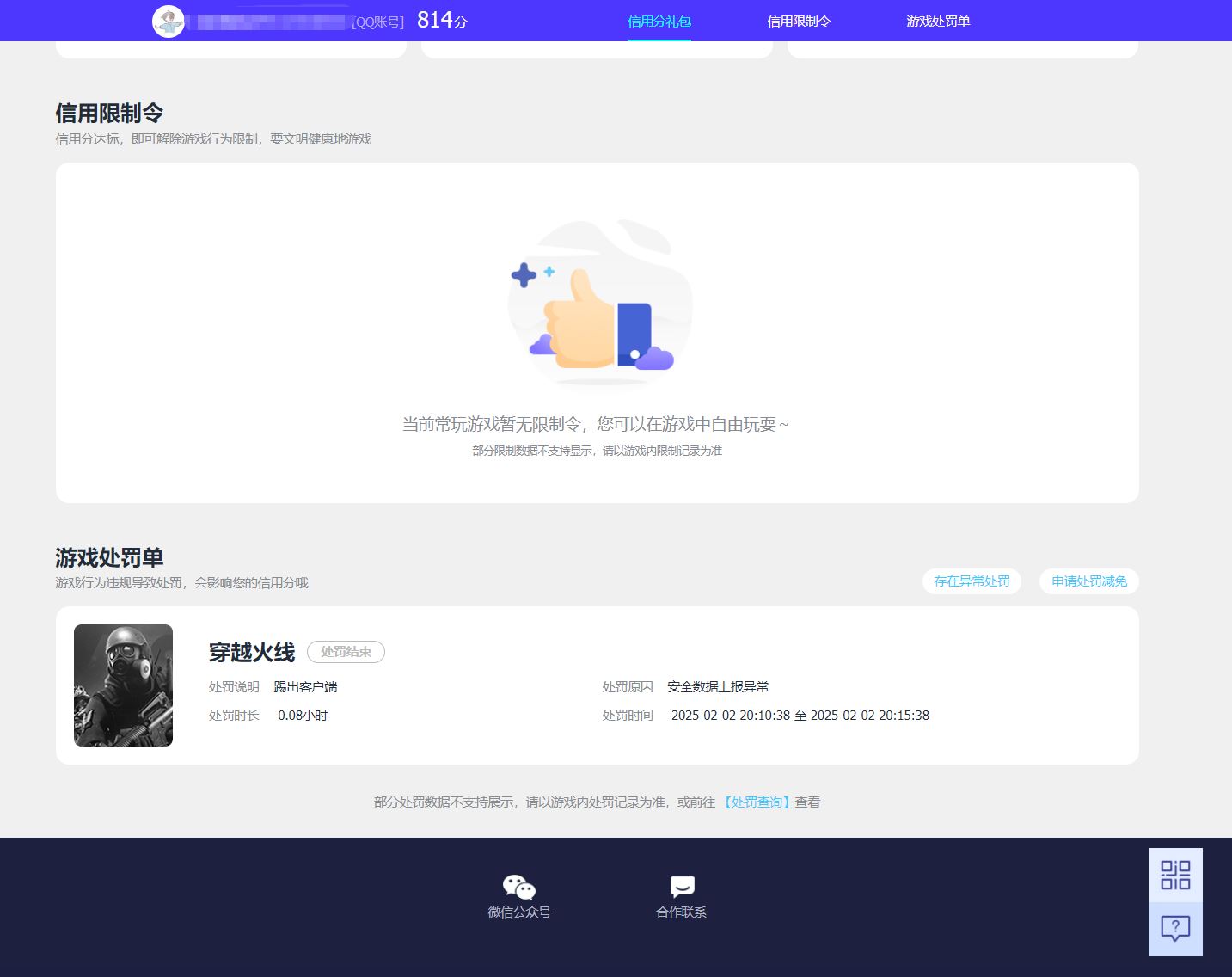Open the 信用分礼包 tab
The height and width of the screenshot is (977, 1232).
click(x=659, y=22)
